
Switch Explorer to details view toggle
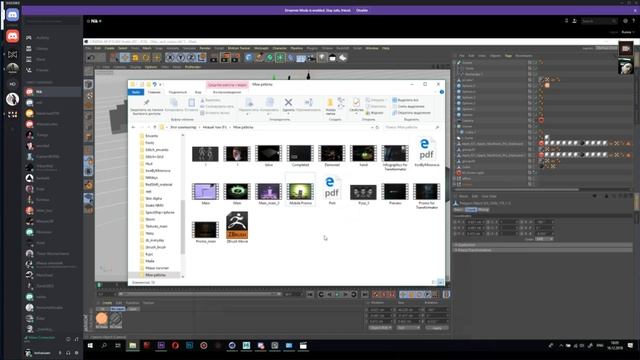433,282
